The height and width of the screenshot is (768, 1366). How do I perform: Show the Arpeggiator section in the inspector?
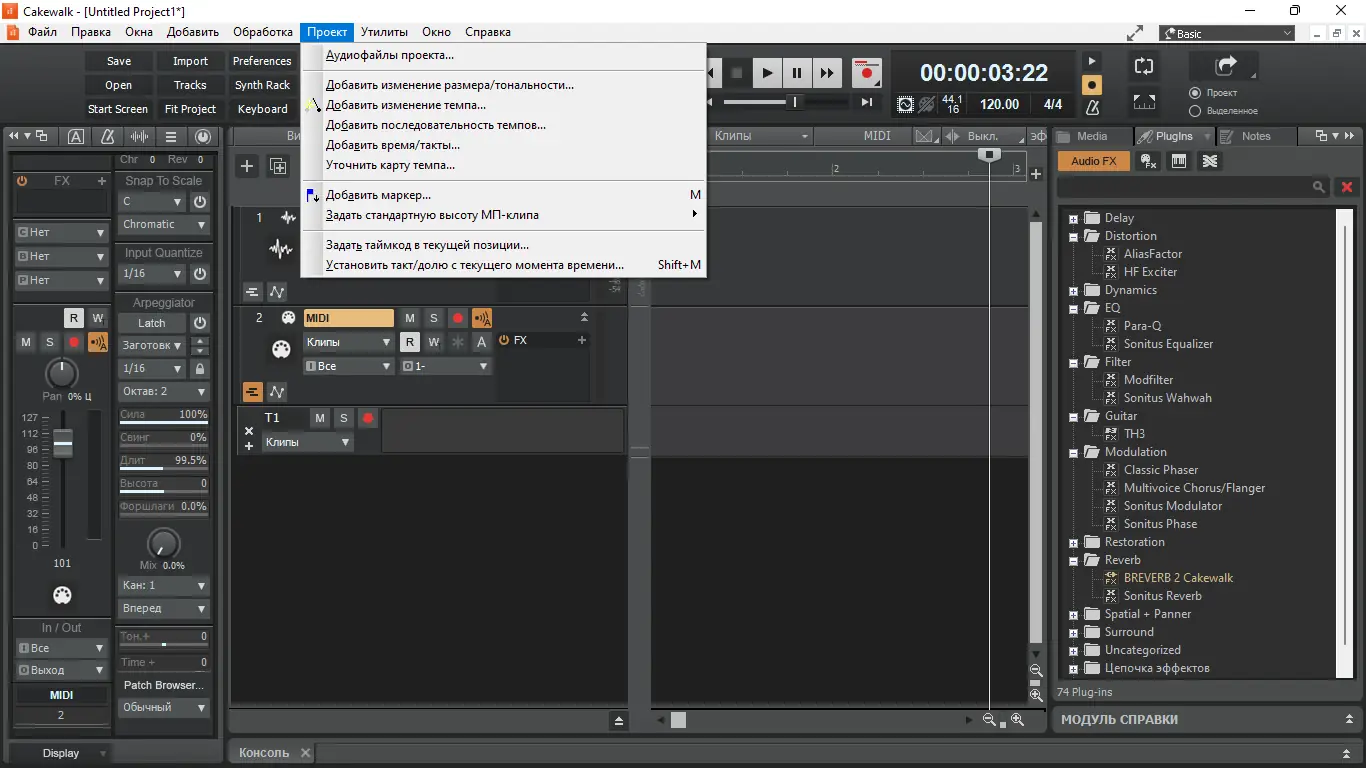pyautogui.click(x=164, y=302)
